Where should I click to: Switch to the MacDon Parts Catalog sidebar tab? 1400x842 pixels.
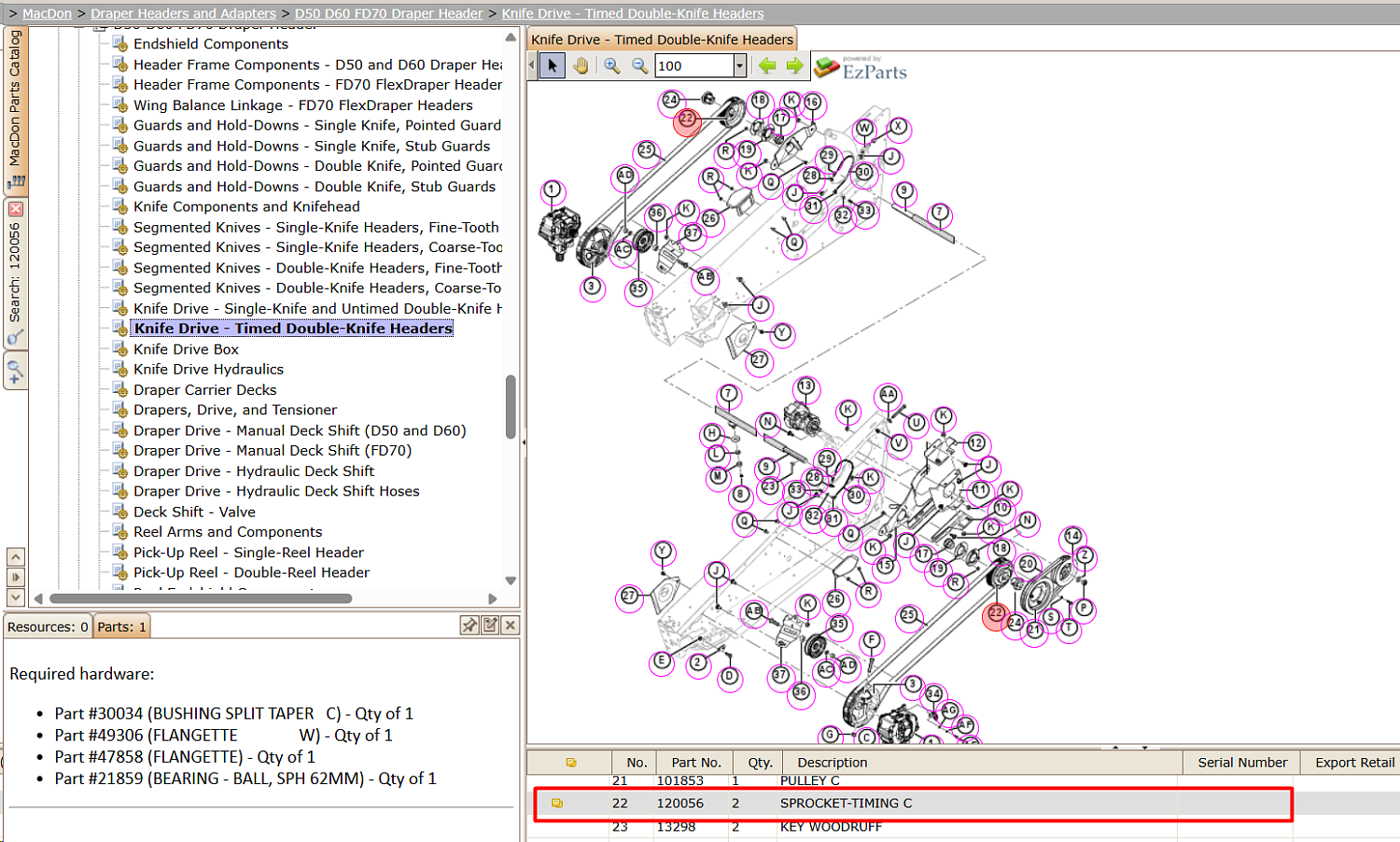15,110
